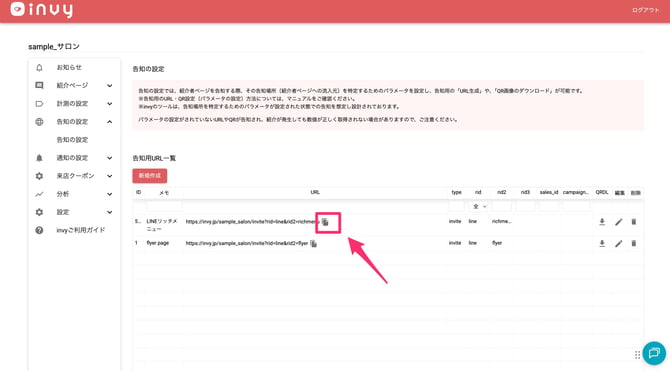
Task: Sort by the rid3 column header
Action: click(525, 192)
